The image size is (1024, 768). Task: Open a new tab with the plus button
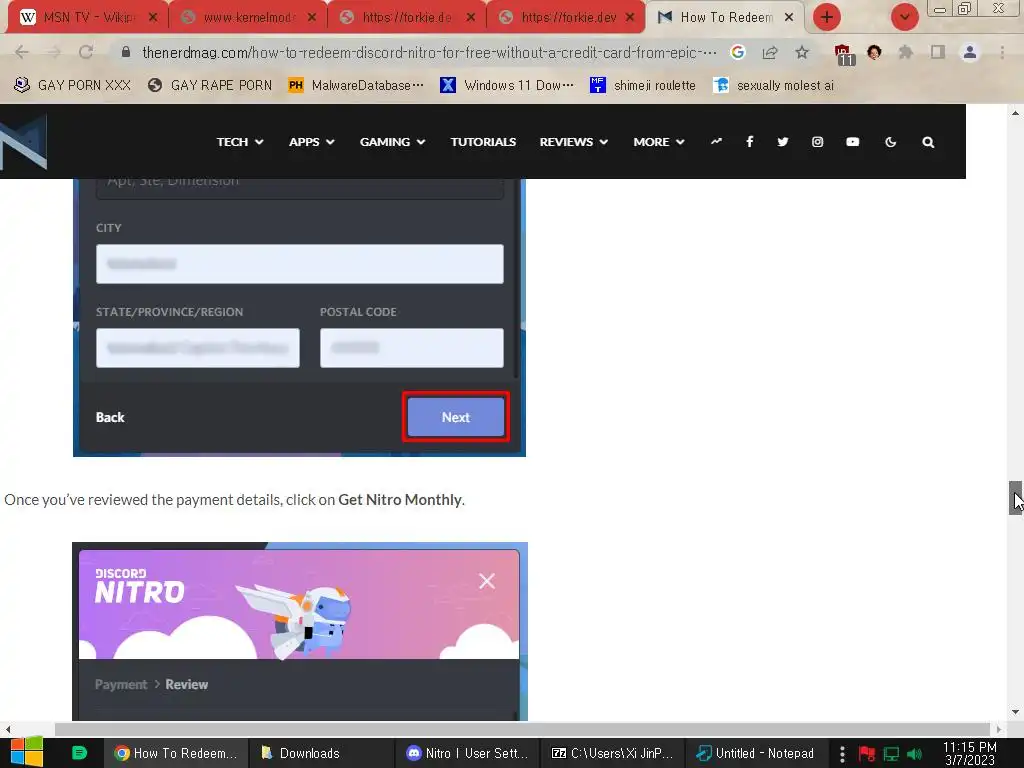point(827,18)
